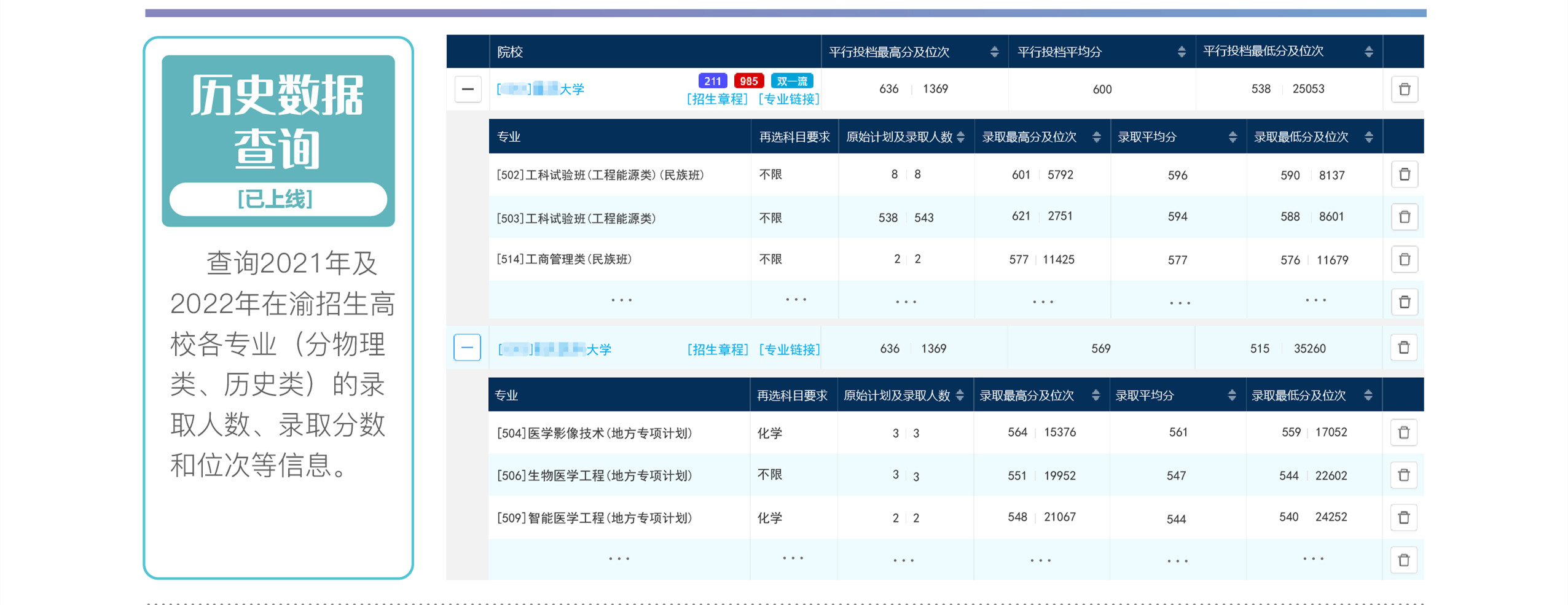Select major [504]医学影像技术(地方专项计划)
1568x605 pixels.
click(594, 433)
